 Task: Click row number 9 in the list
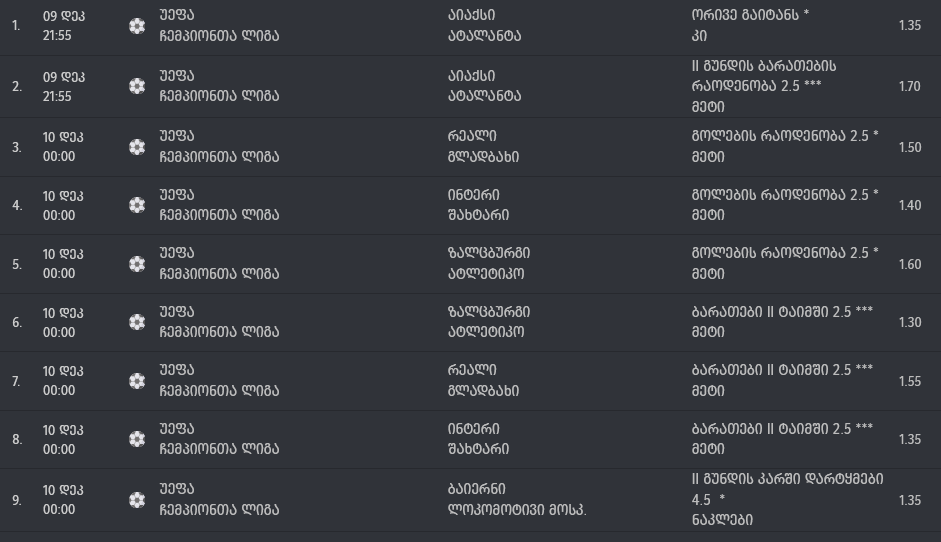click(16, 500)
